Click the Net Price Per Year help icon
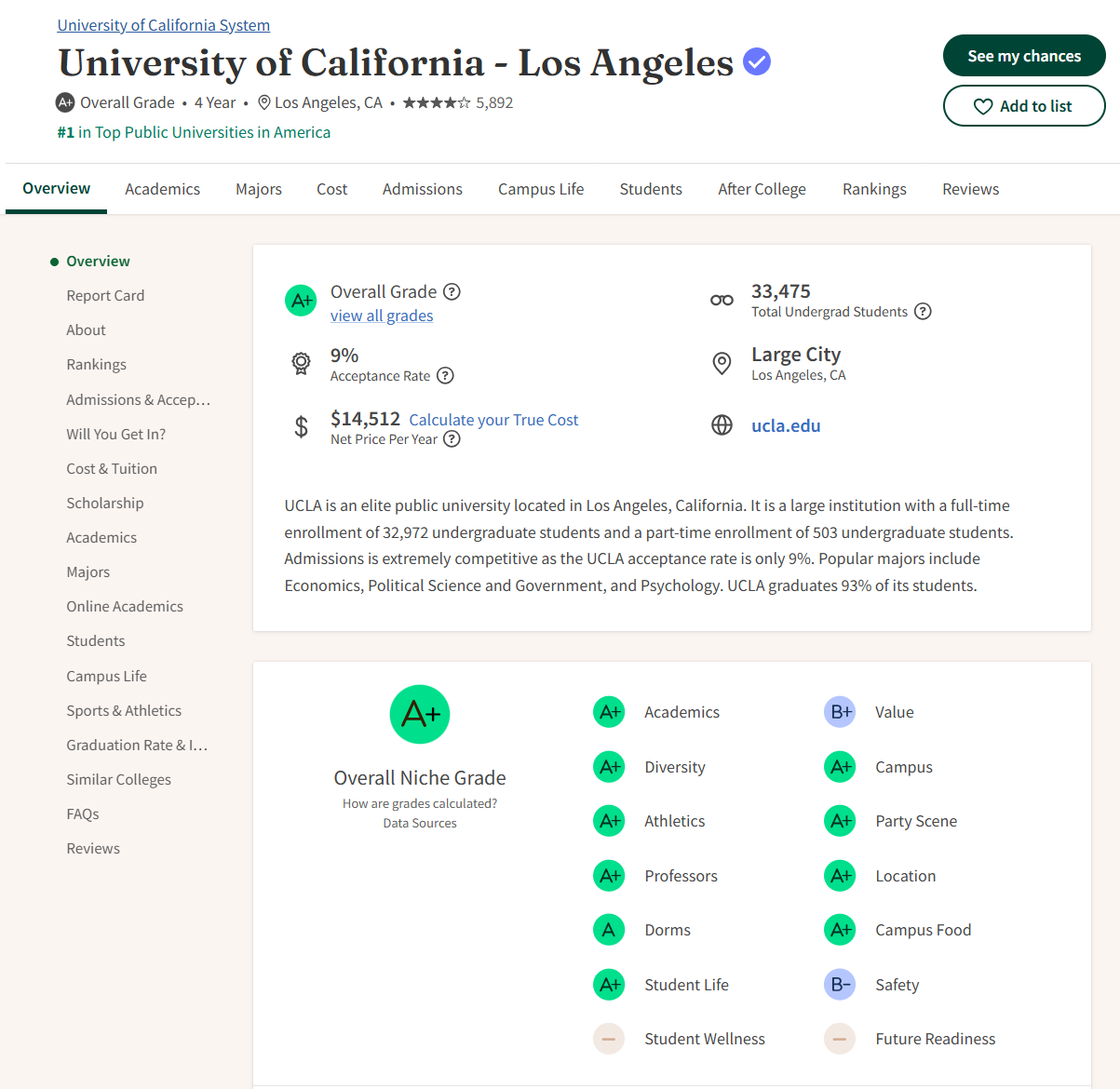 (x=452, y=439)
